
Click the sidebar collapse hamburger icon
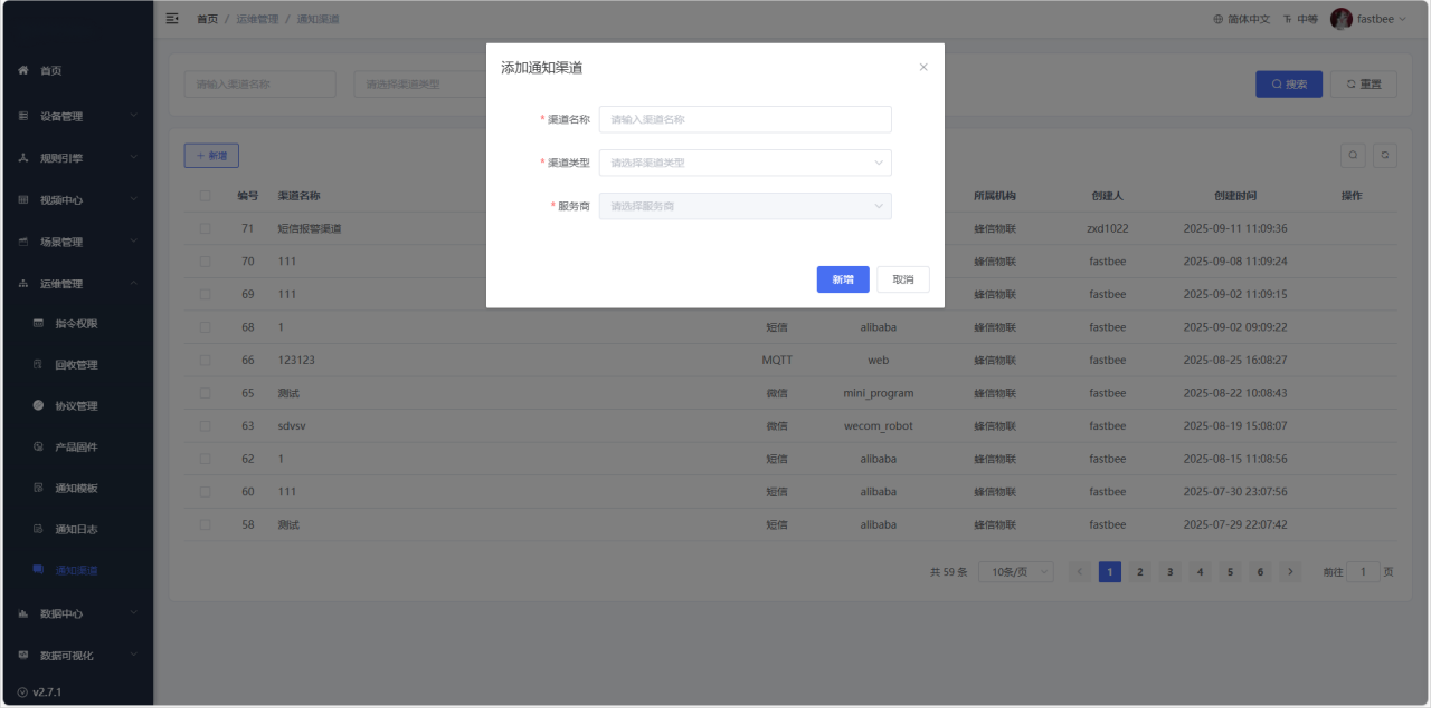(172, 19)
